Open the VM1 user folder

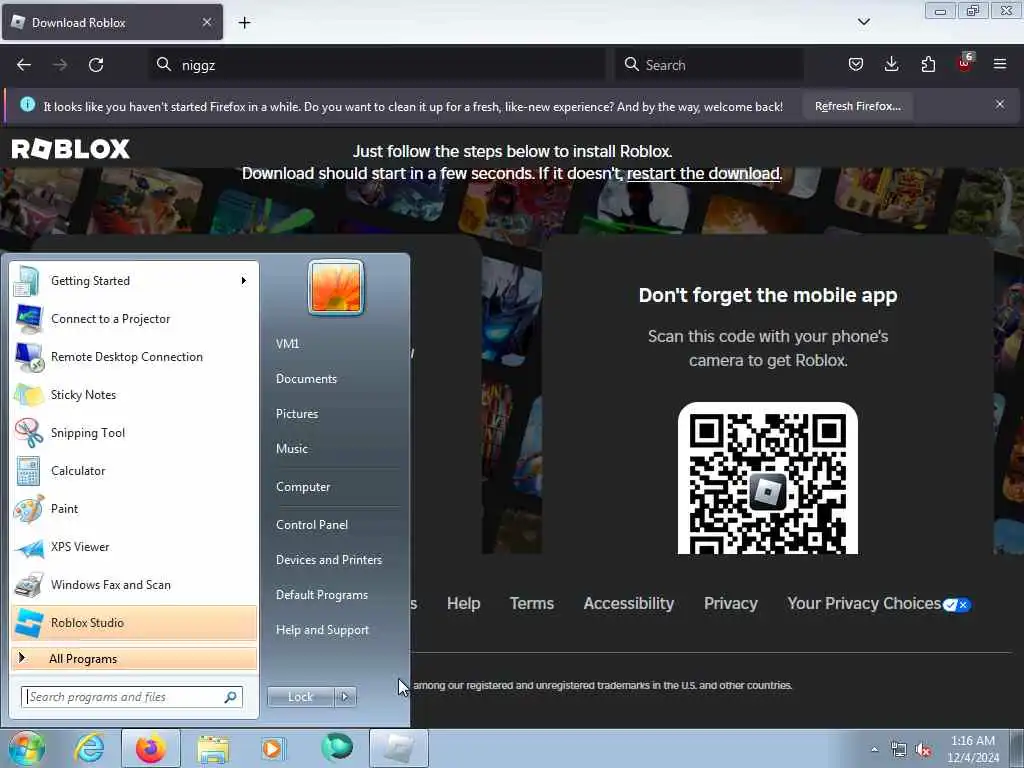pos(287,344)
